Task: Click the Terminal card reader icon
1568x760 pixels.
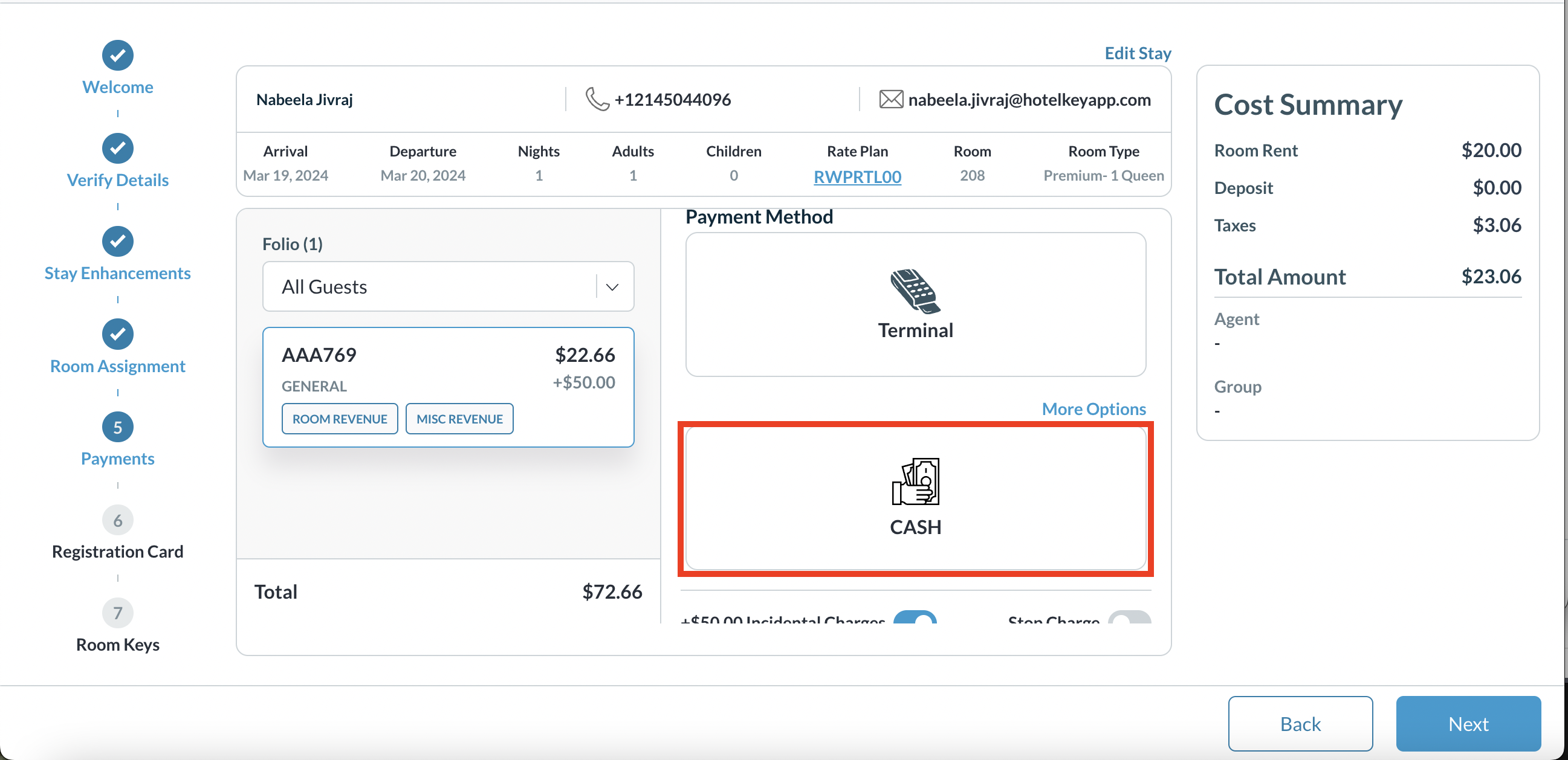Action: pyautogui.click(x=915, y=290)
